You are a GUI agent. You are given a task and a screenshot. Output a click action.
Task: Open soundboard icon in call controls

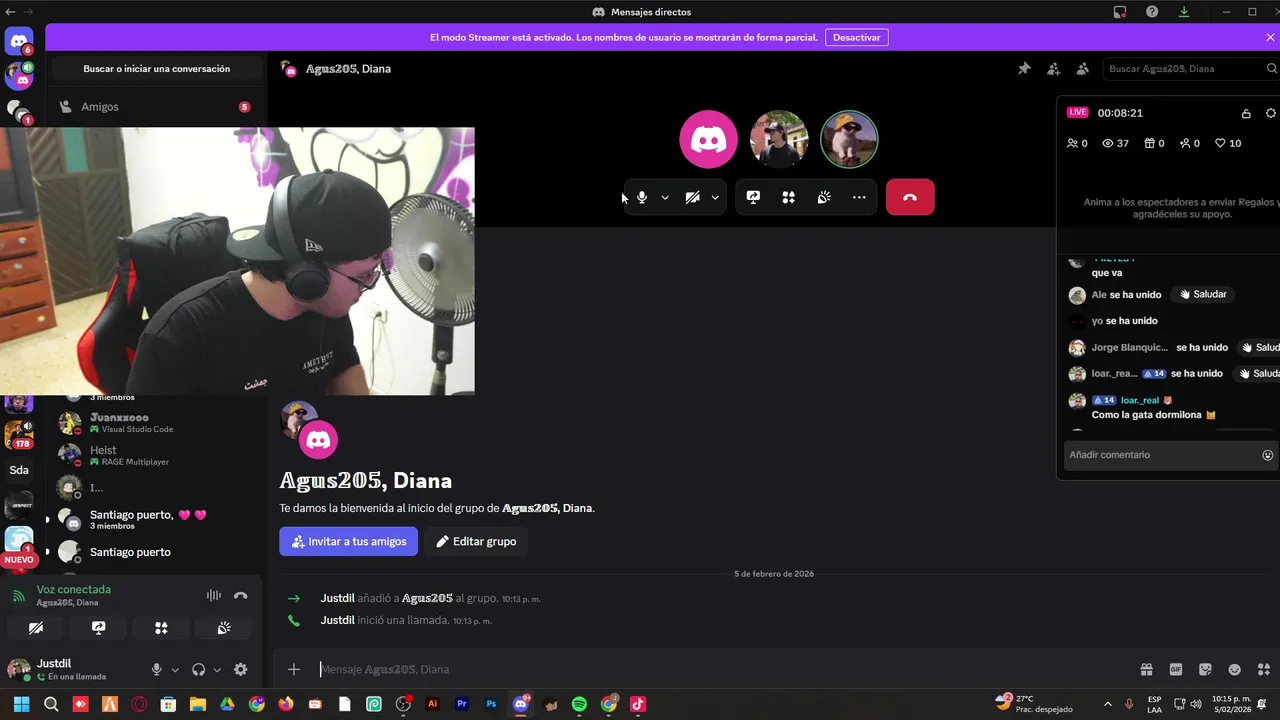[824, 197]
